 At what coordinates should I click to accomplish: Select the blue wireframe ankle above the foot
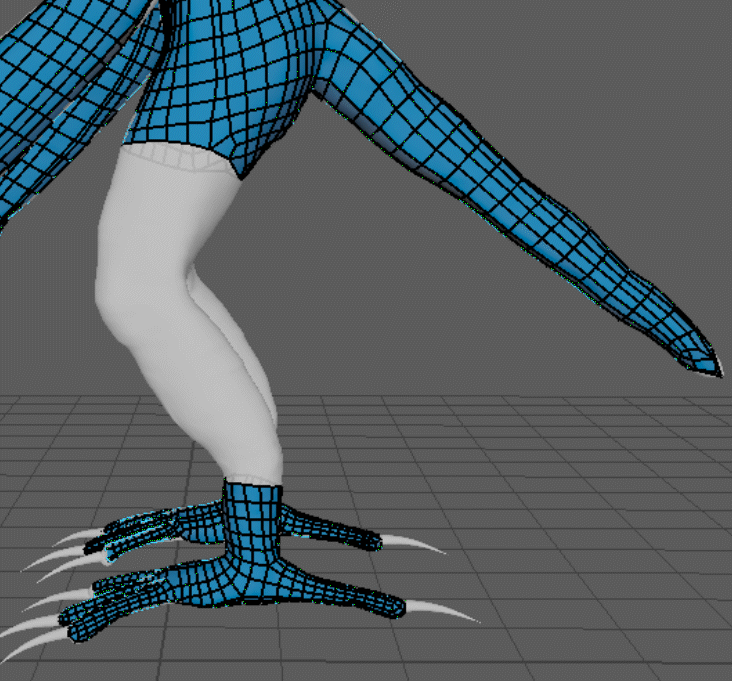253,510
